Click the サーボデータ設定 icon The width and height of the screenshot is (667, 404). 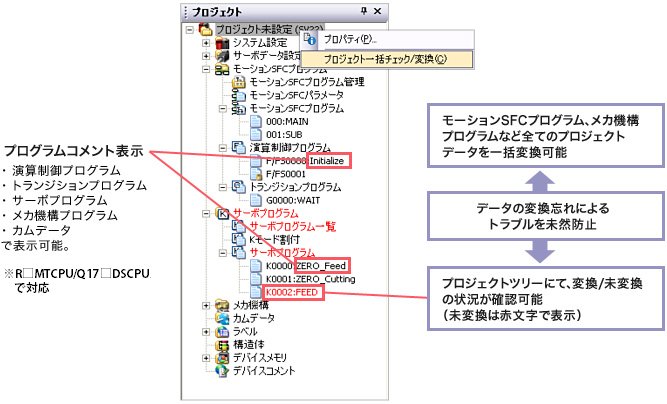click(x=223, y=56)
